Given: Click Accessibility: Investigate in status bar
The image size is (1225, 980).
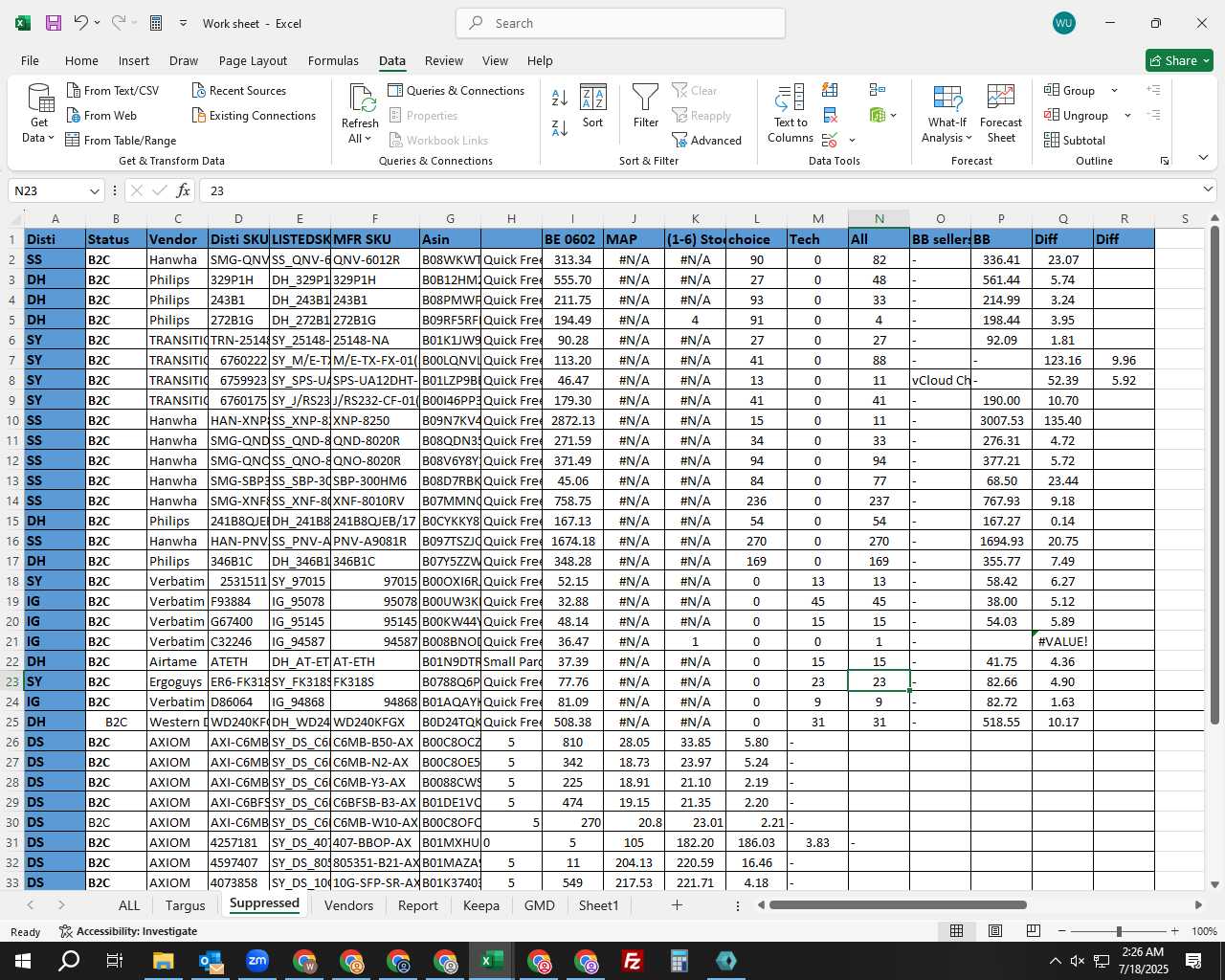Looking at the screenshot, I should (128, 931).
